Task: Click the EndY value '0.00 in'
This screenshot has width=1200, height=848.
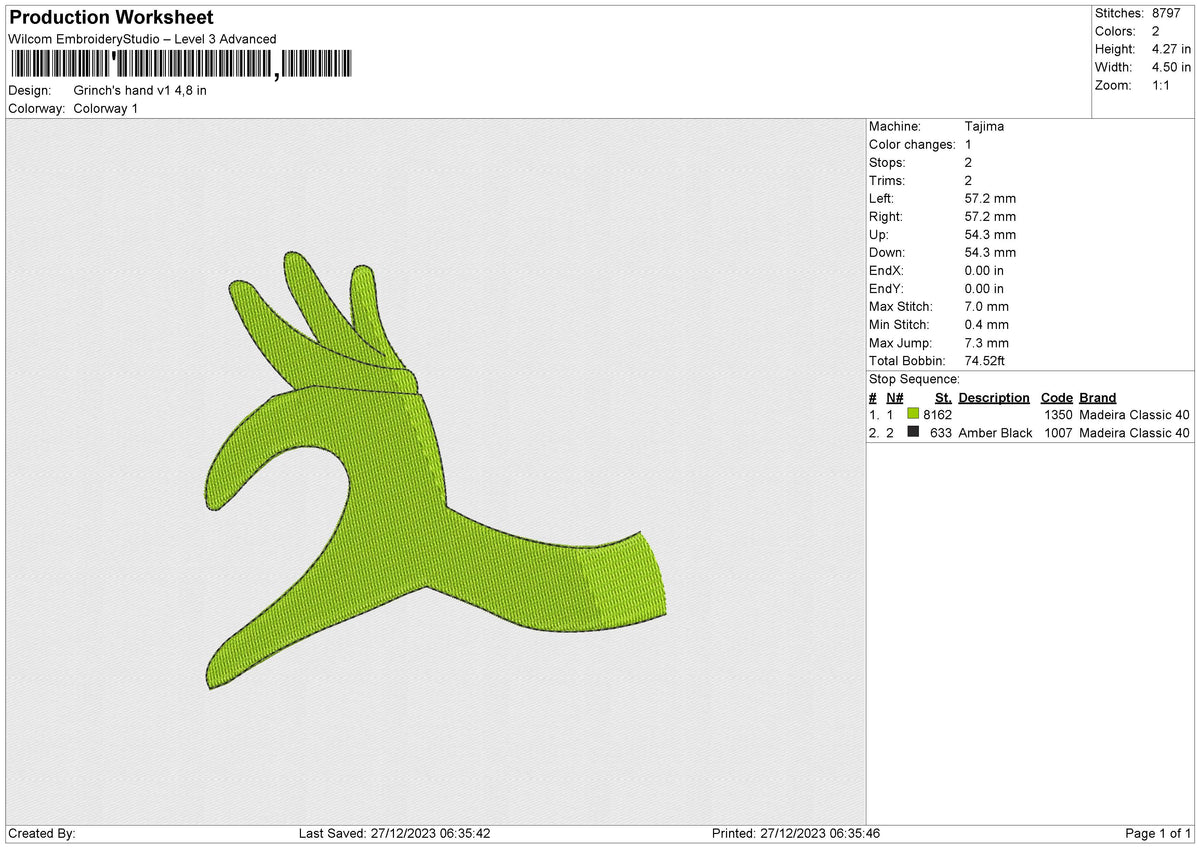Action: tap(984, 288)
